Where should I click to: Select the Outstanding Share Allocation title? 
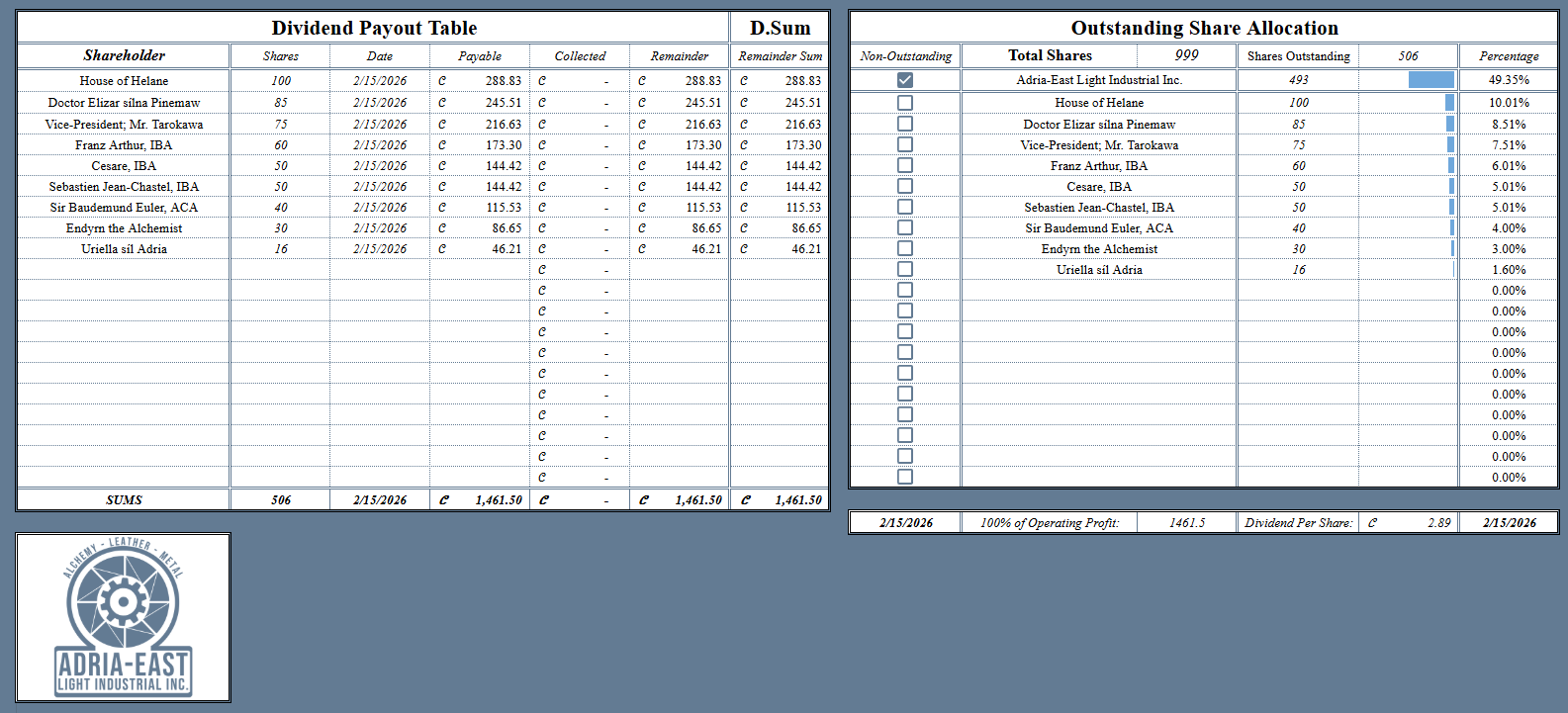point(1204,28)
